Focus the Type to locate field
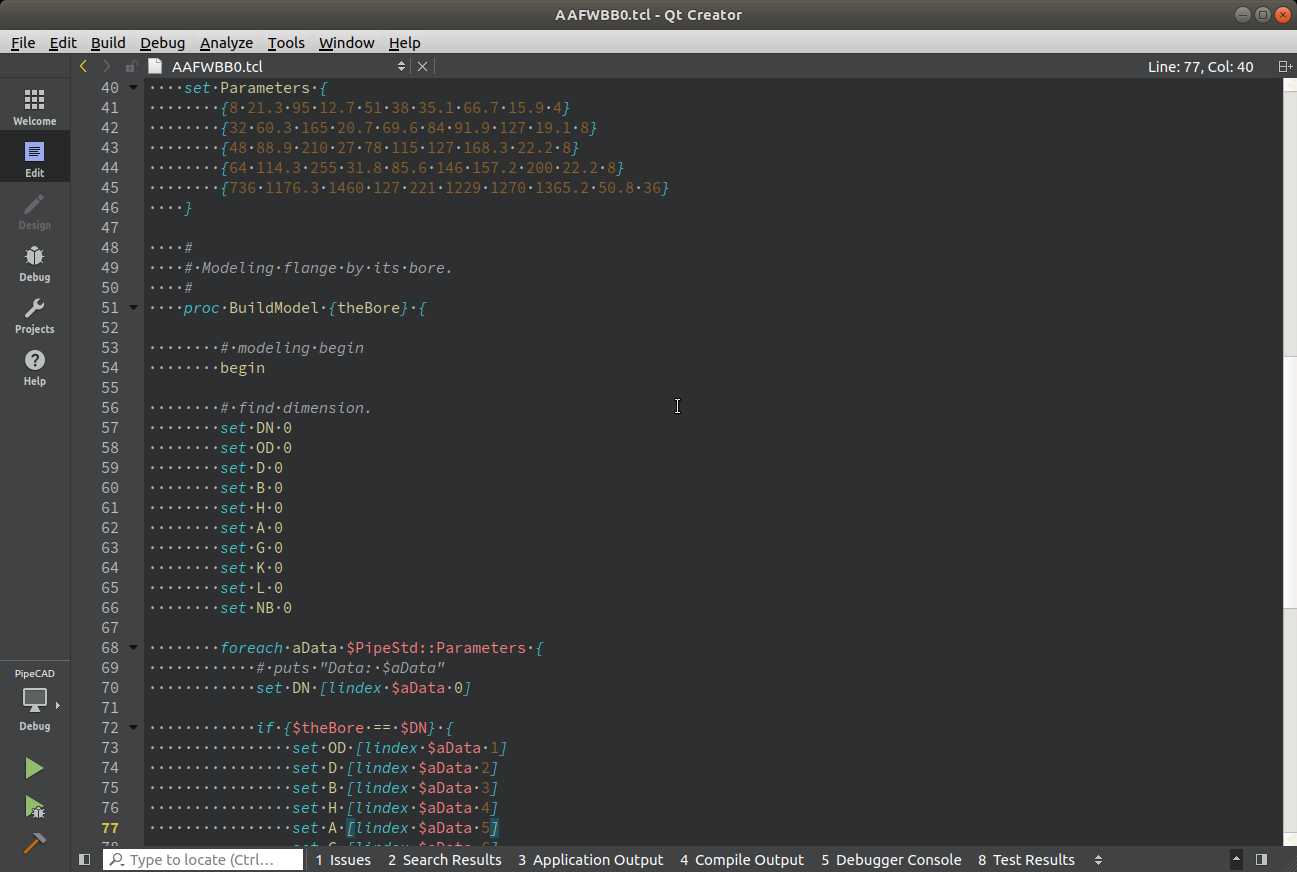The height and width of the screenshot is (872, 1297). point(203,859)
